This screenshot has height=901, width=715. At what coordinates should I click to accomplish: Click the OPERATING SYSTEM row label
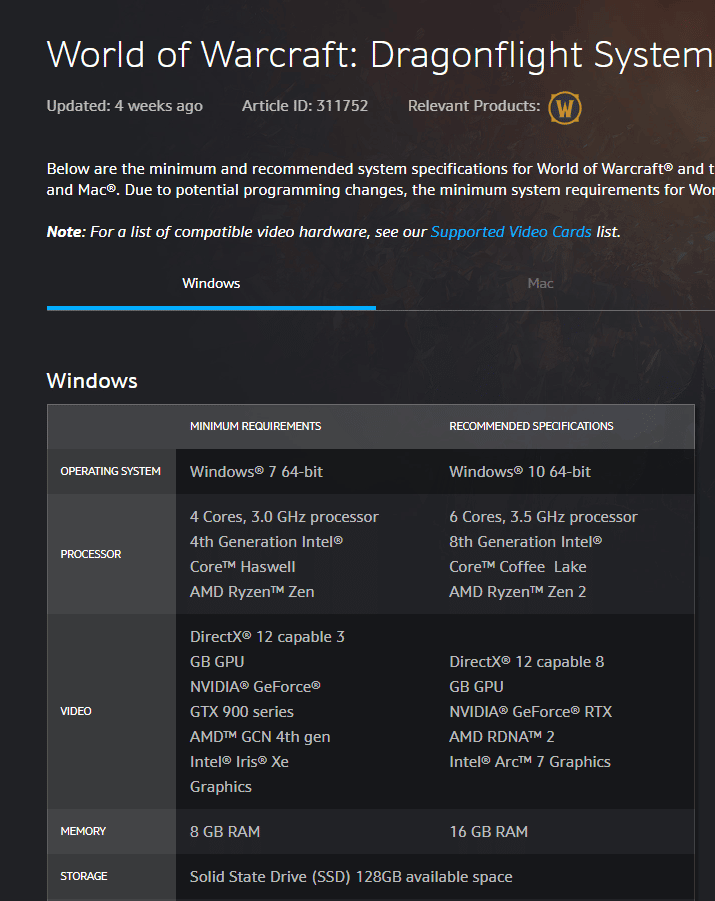tap(110, 471)
